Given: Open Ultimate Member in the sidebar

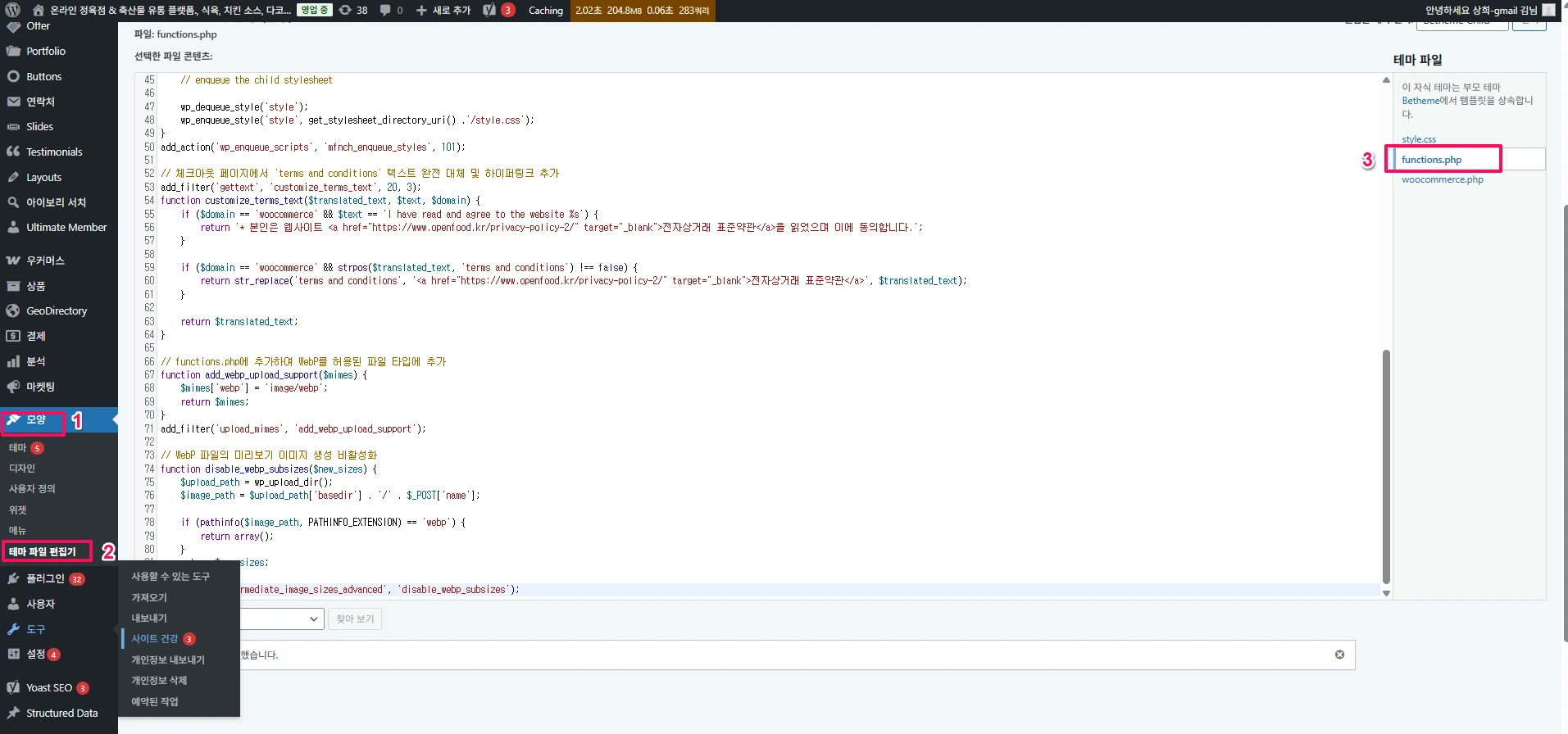Looking at the screenshot, I should pyautogui.click(x=66, y=227).
